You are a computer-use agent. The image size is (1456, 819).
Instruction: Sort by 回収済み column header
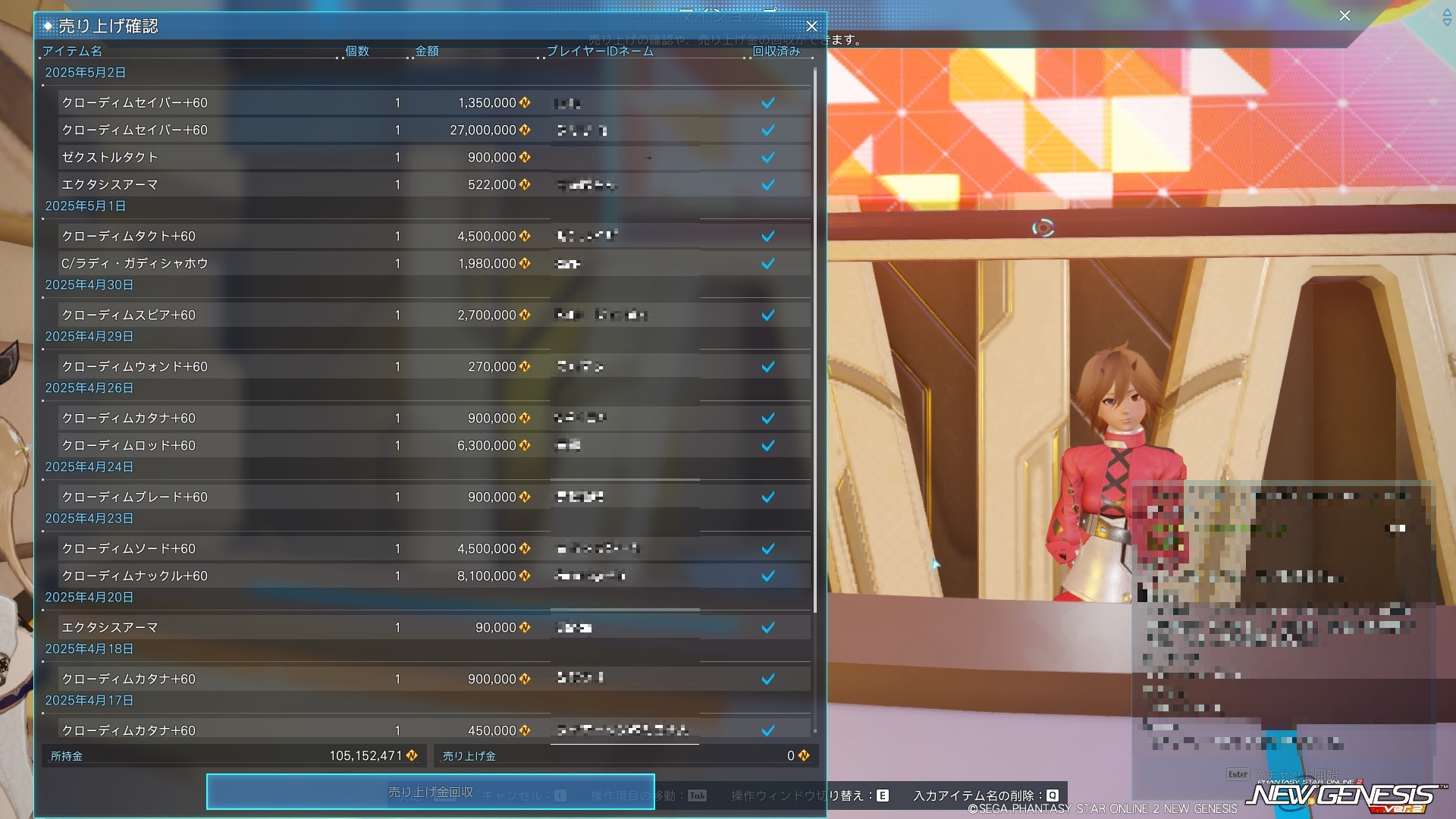click(x=776, y=51)
